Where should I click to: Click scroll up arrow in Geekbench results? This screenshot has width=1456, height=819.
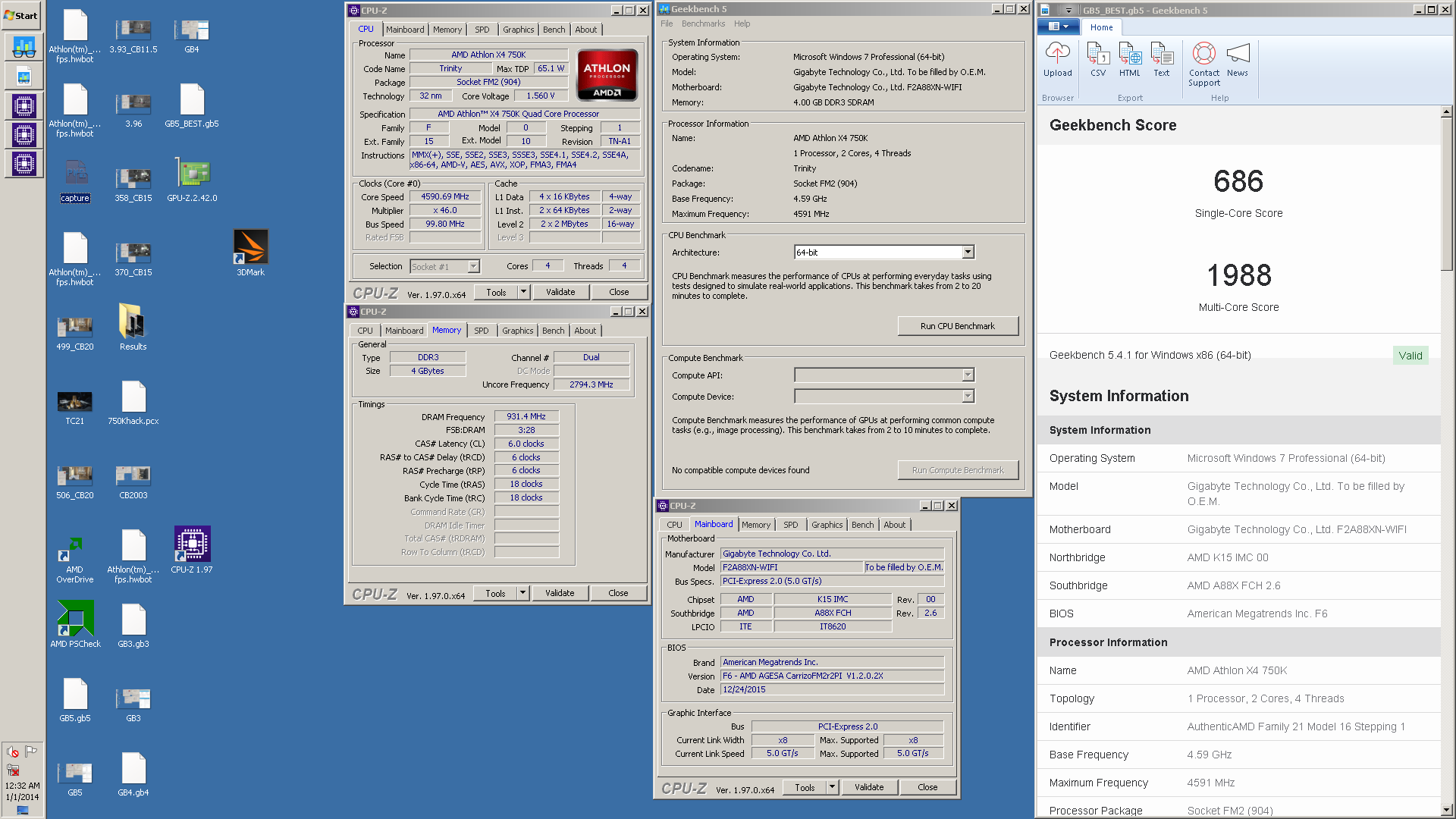coord(1446,111)
